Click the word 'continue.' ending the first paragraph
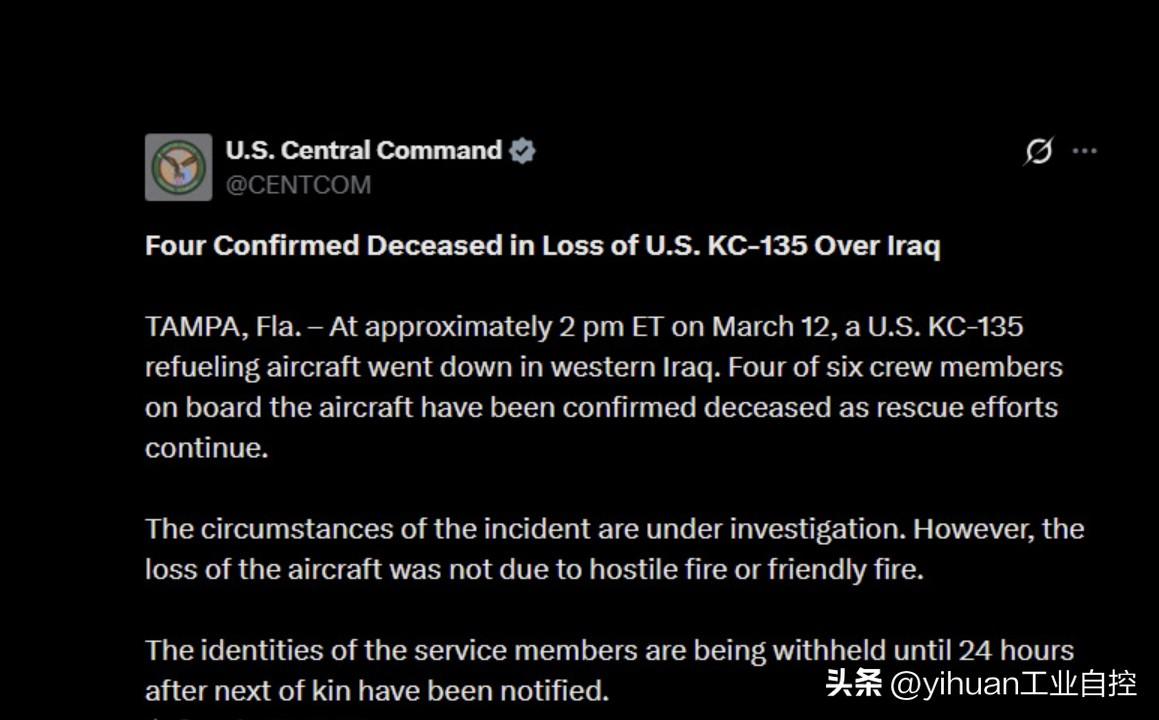This screenshot has height=720, width=1159. tap(206, 448)
